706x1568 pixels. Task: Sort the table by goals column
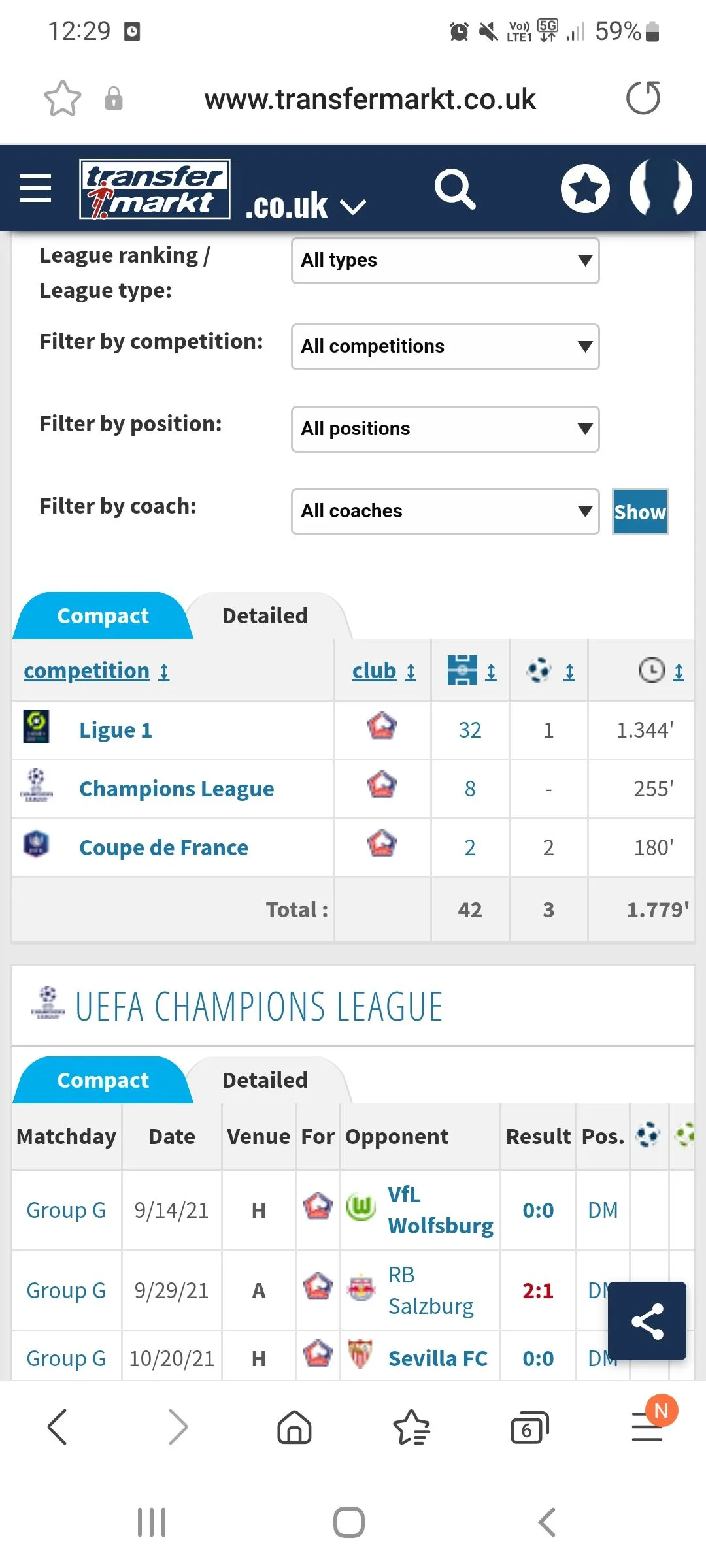click(x=550, y=670)
